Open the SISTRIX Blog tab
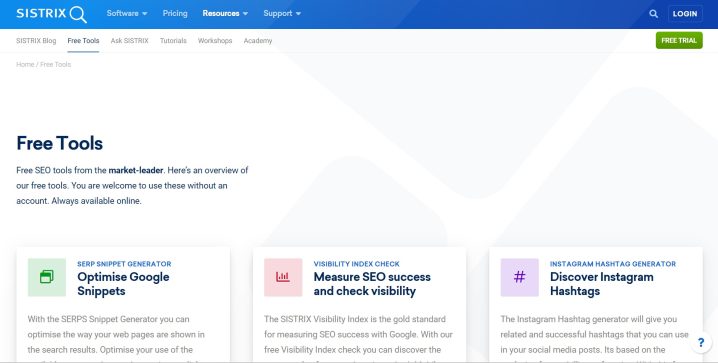The image size is (718, 363). point(36,41)
